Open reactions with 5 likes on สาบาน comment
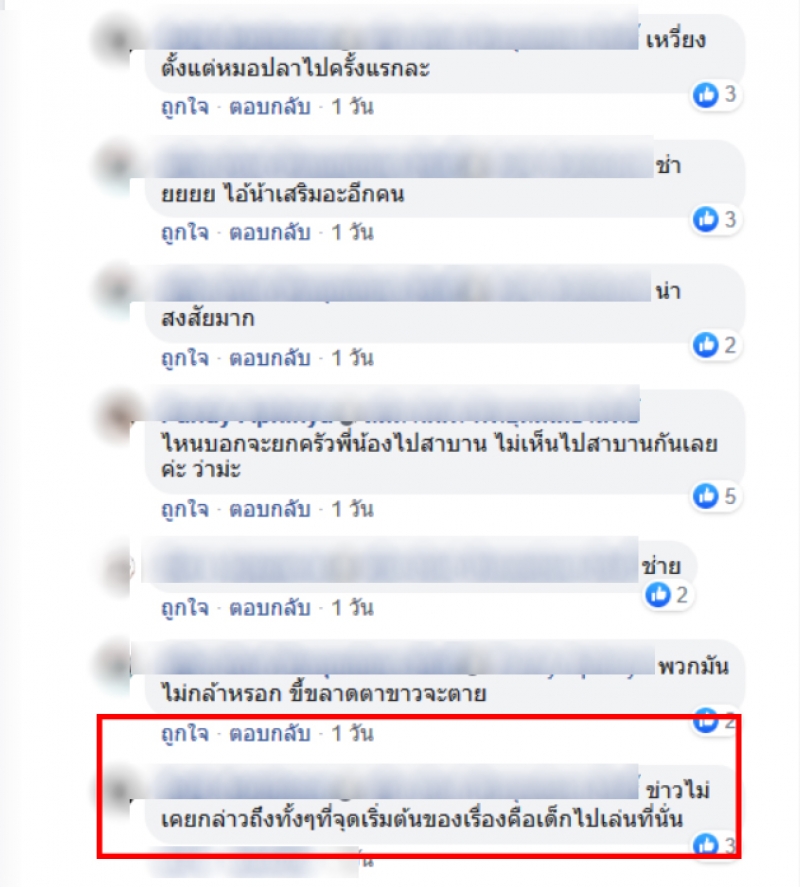This screenshot has width=800, height=887. [716, 496]
